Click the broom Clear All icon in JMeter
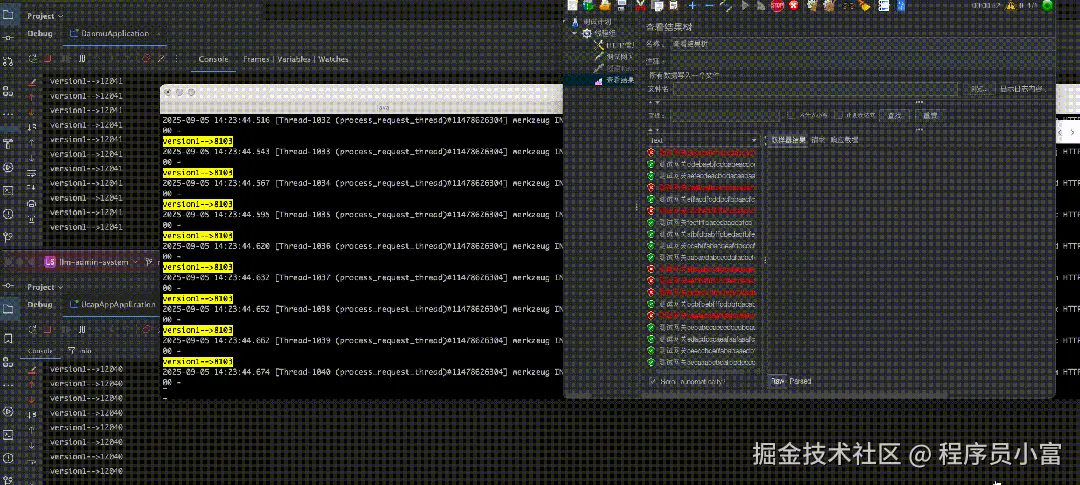 pos(865,6)
